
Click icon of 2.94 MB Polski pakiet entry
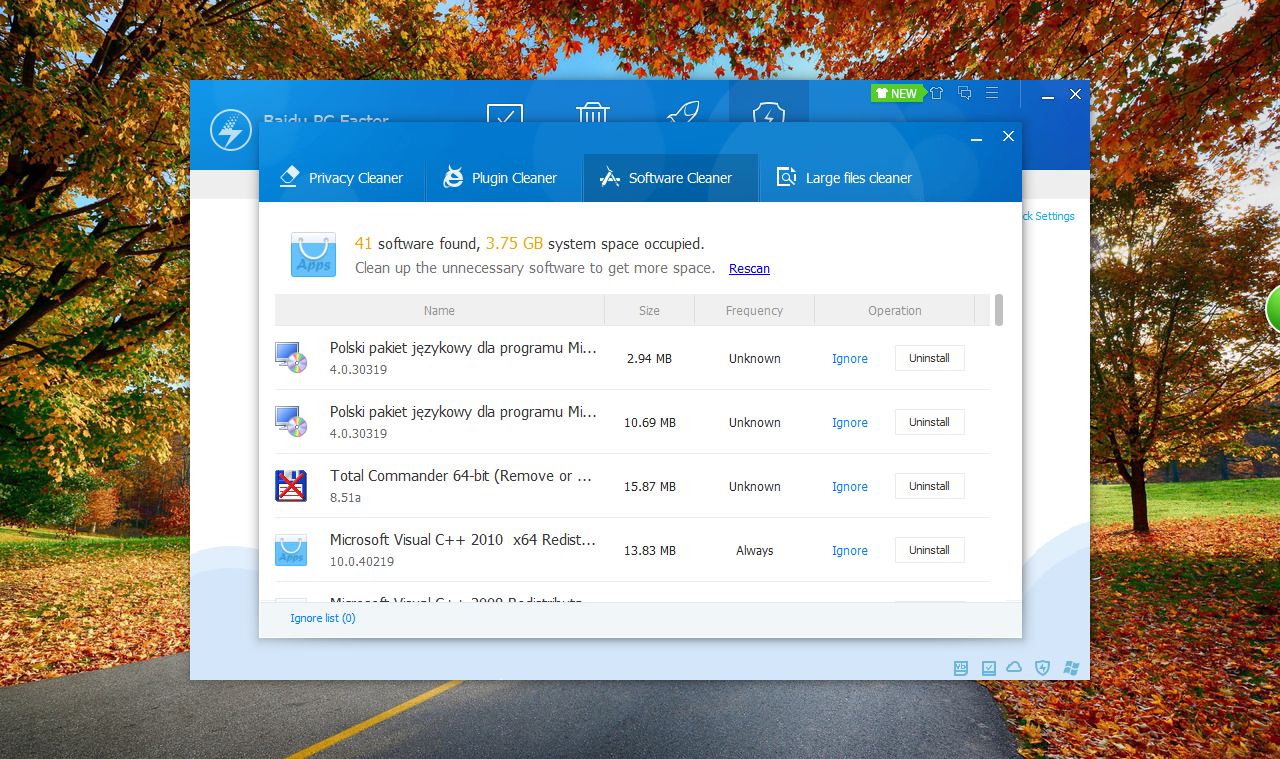click(x=291, y=358)
